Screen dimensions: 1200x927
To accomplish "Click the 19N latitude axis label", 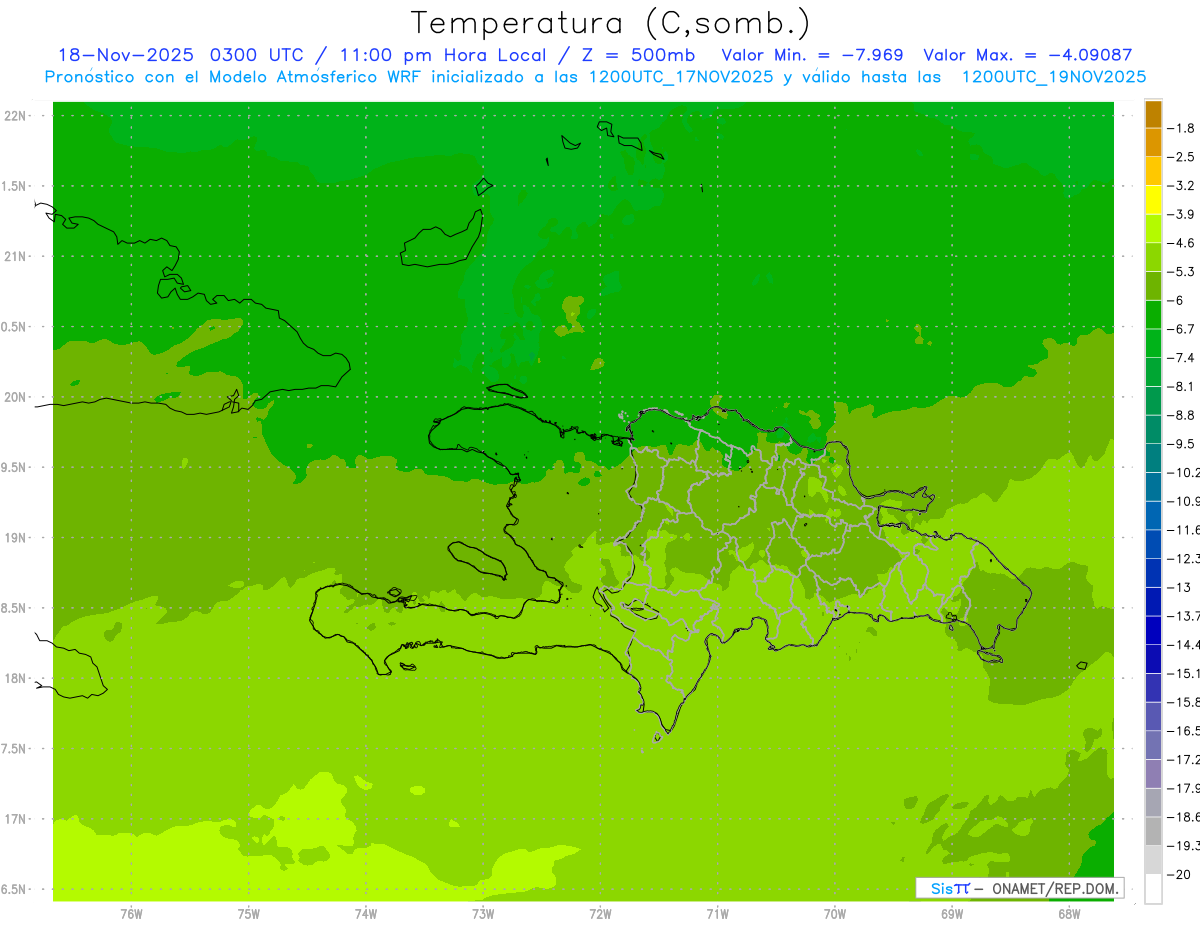I will coord(16,538).
